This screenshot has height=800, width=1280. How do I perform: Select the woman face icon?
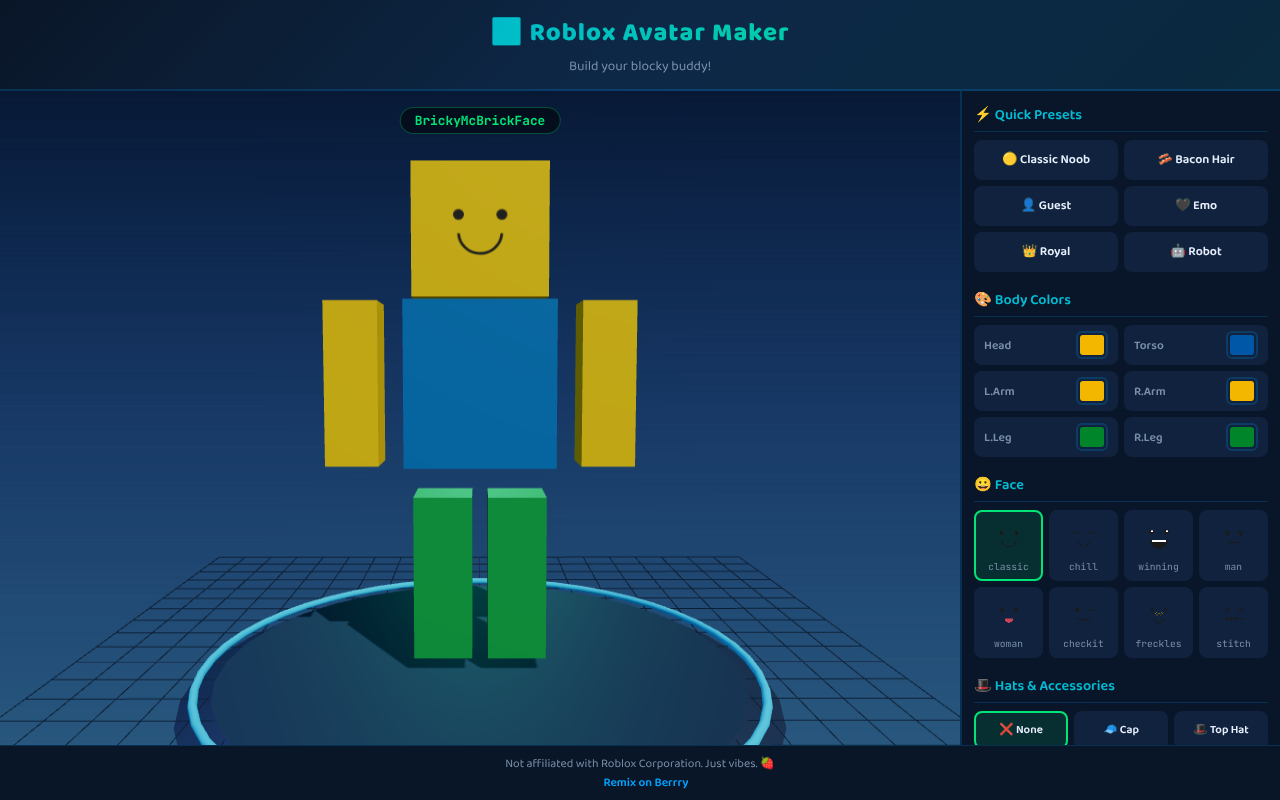tap(1008, 622)
